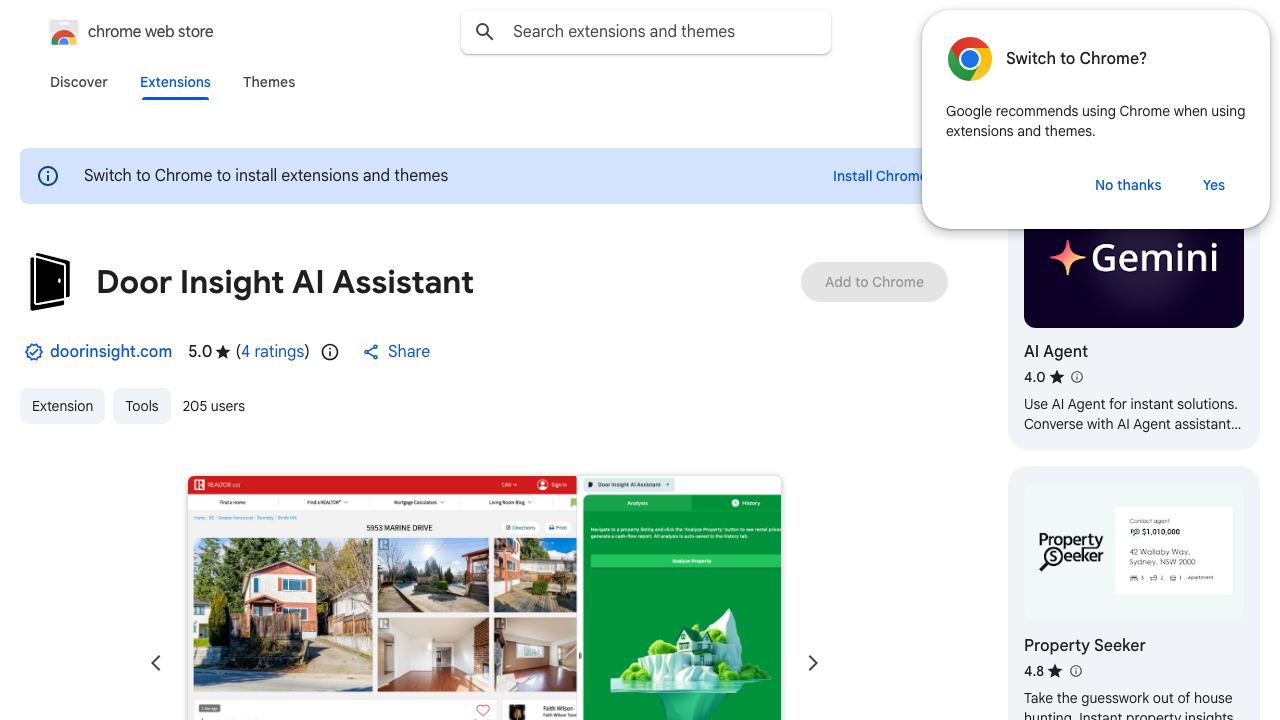Click the Chrome logo in the popup
This screenshot has width=1280, height=720.
(969, 59)
